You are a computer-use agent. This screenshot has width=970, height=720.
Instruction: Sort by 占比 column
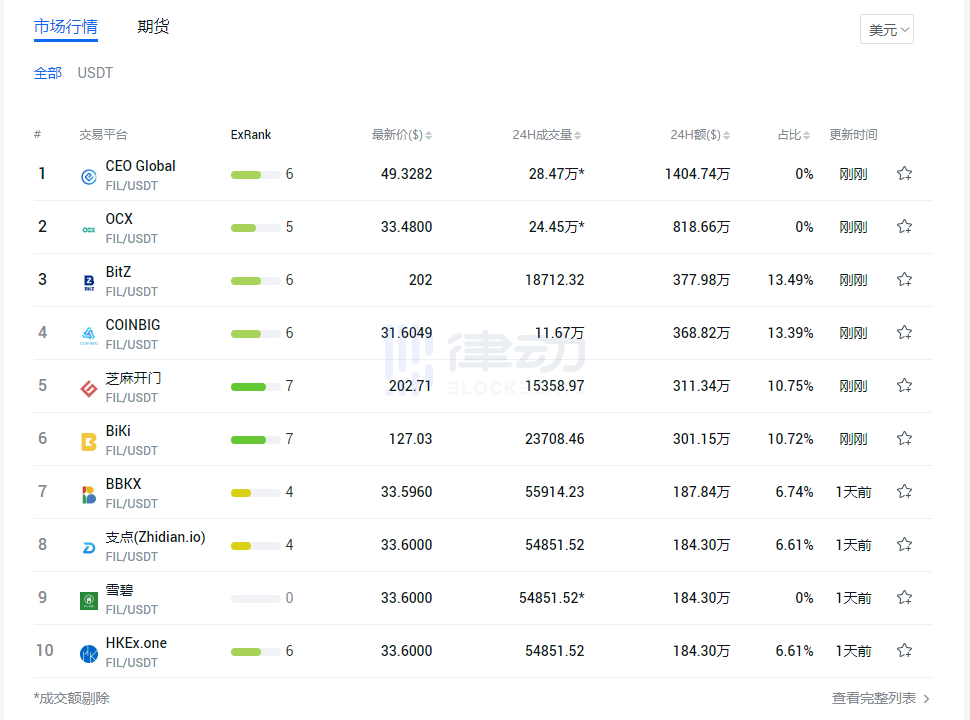click(x=794, y=135)
